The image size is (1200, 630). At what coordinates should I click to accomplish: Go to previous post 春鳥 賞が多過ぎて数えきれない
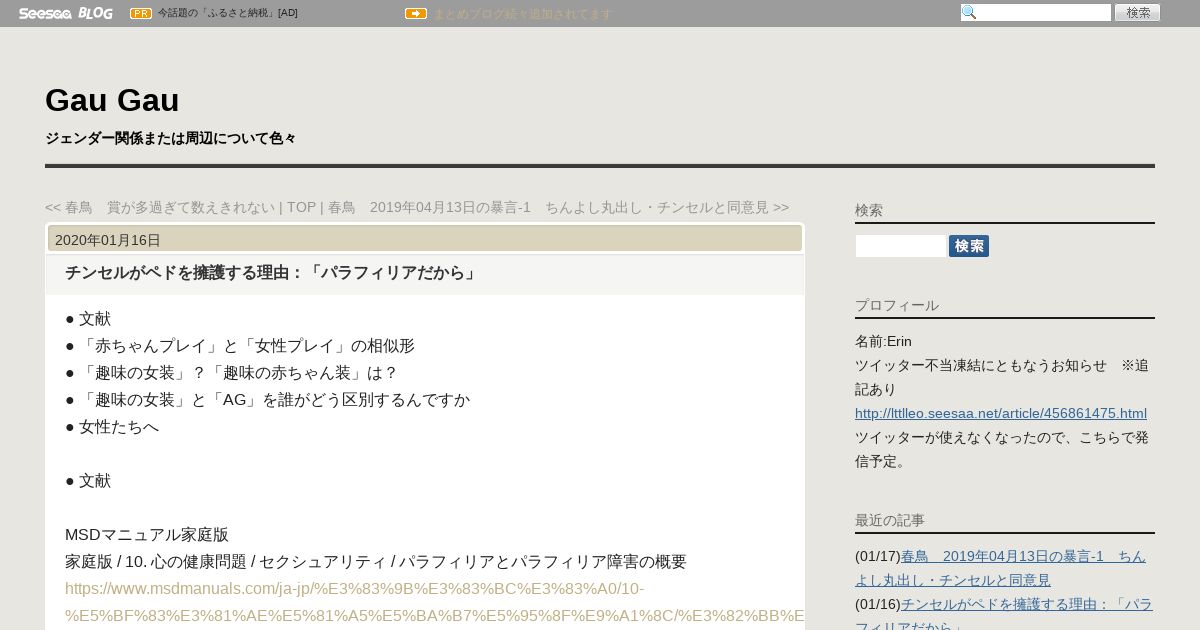(160, 207)
